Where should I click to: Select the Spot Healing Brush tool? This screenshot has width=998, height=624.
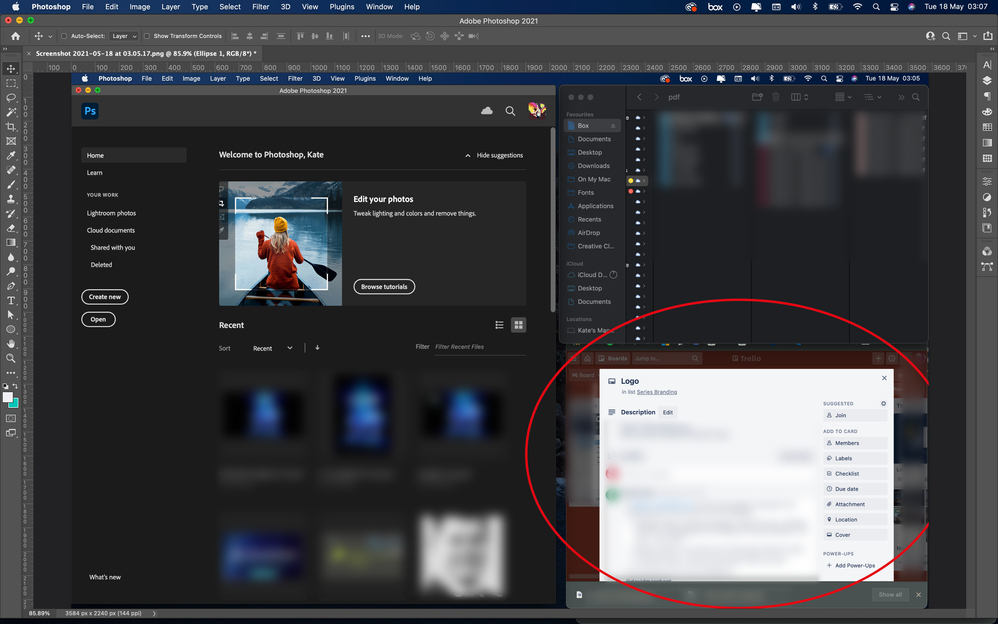point(11,170)
